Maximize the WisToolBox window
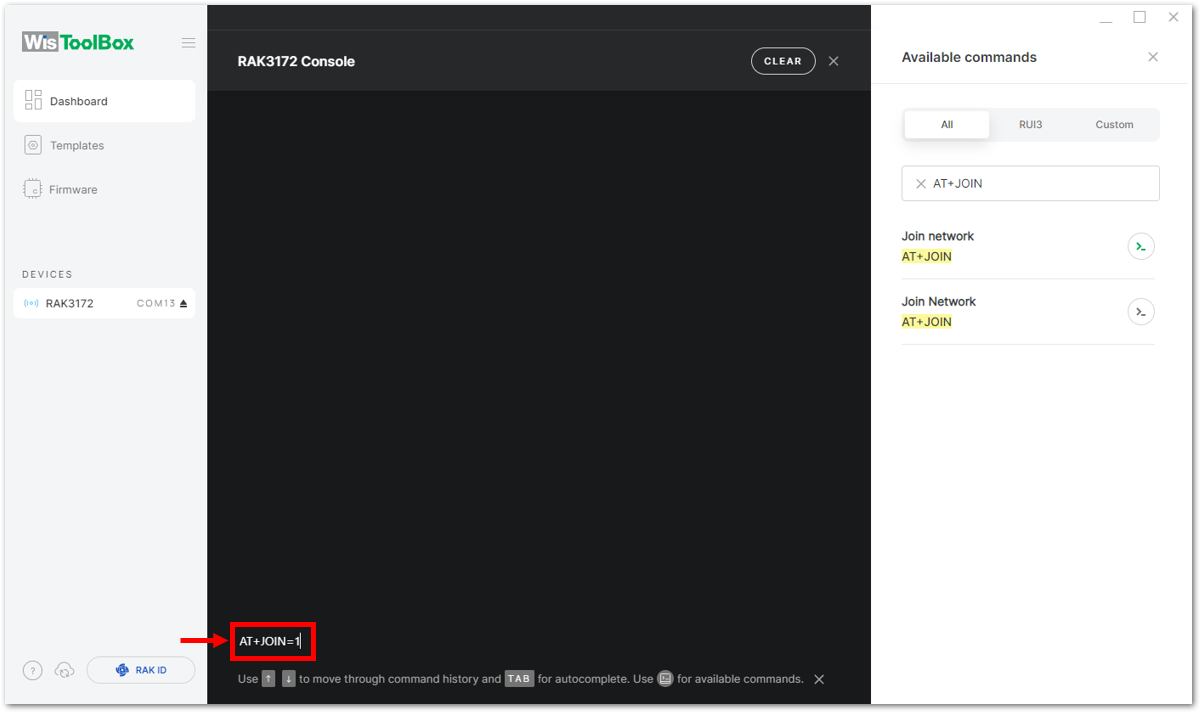The image size is (1201, 713). tap(1139, 17)
